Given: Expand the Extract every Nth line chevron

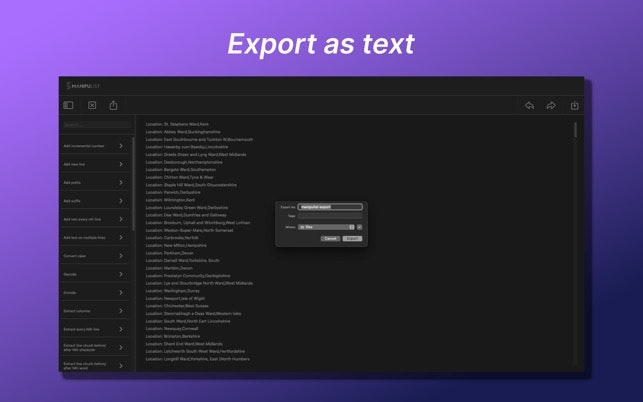Looking at the screenshot, I should (x=121, y=329).
